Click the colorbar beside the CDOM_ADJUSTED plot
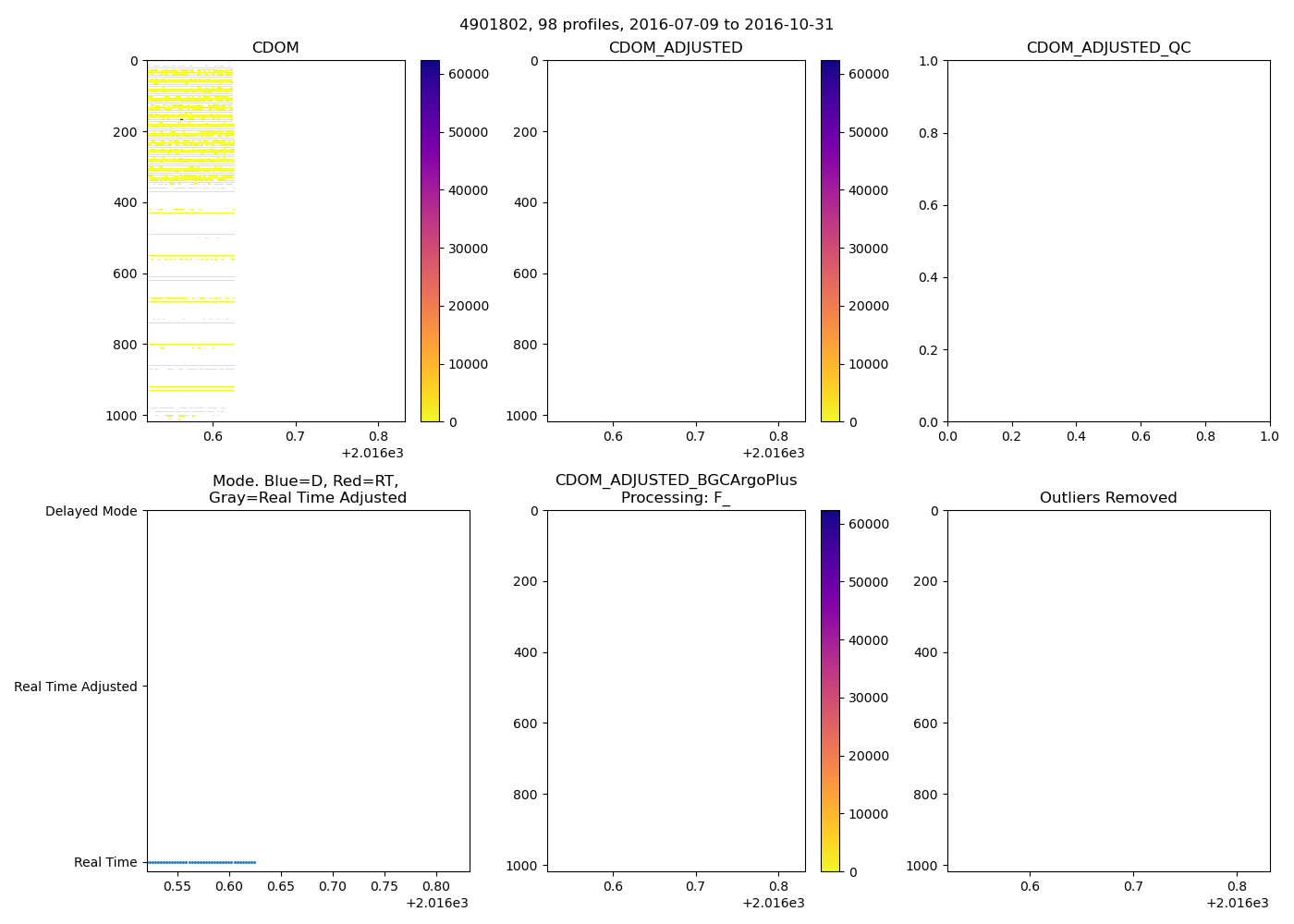 (x=830, y=241)
